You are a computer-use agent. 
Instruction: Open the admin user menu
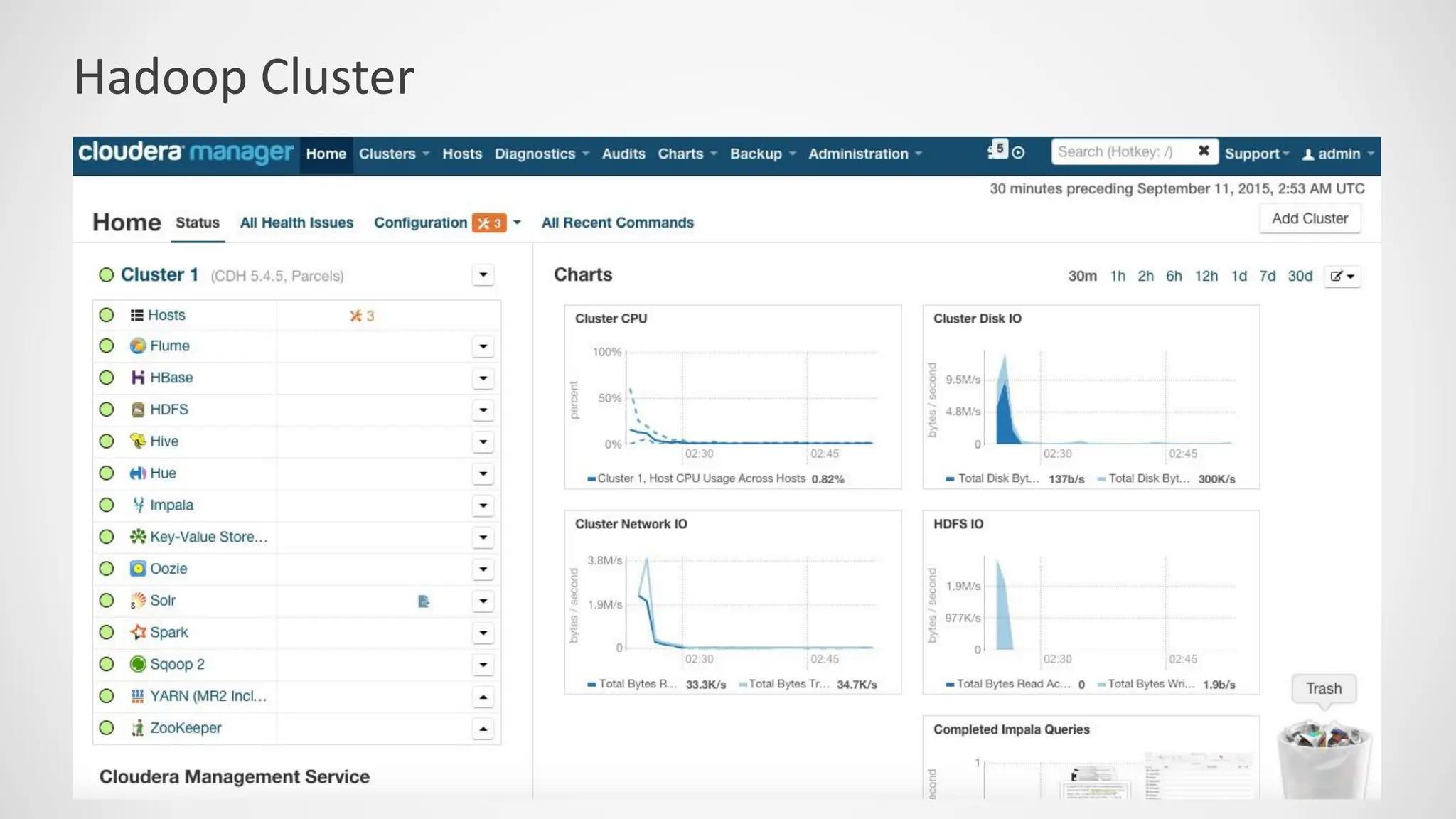(1337, 154)
